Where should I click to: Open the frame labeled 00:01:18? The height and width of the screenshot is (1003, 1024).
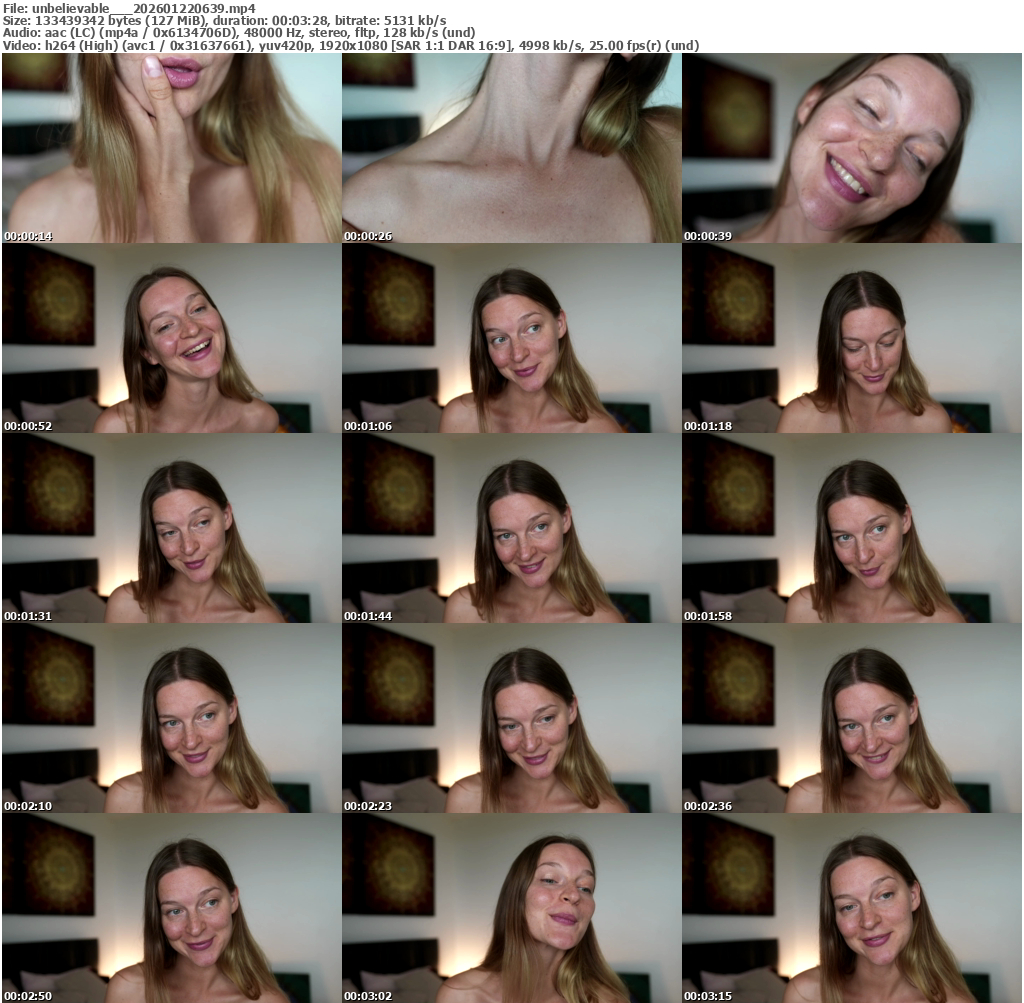[851, 338]
